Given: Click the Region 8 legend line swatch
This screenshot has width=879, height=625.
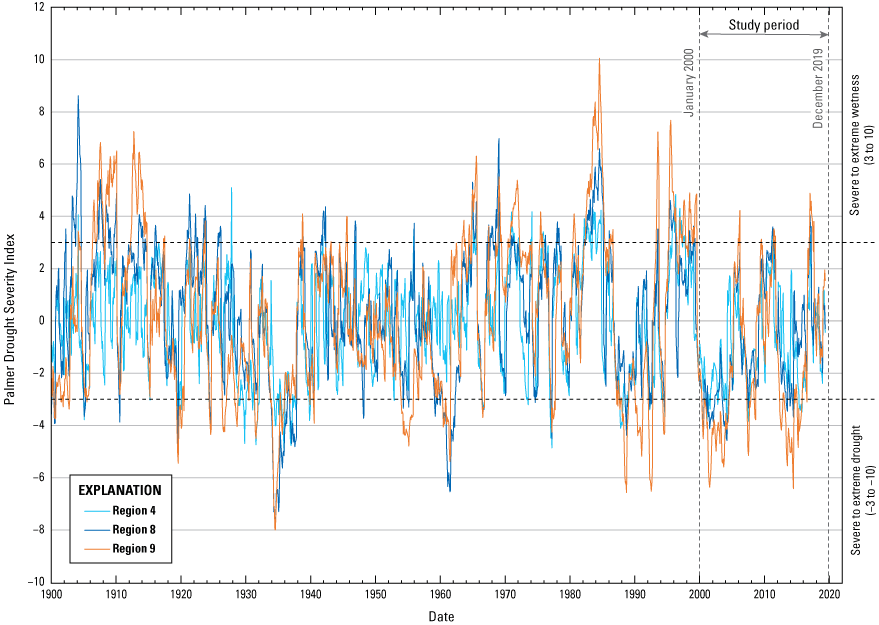Looking at the screenshot, I should tap(92, 529).
